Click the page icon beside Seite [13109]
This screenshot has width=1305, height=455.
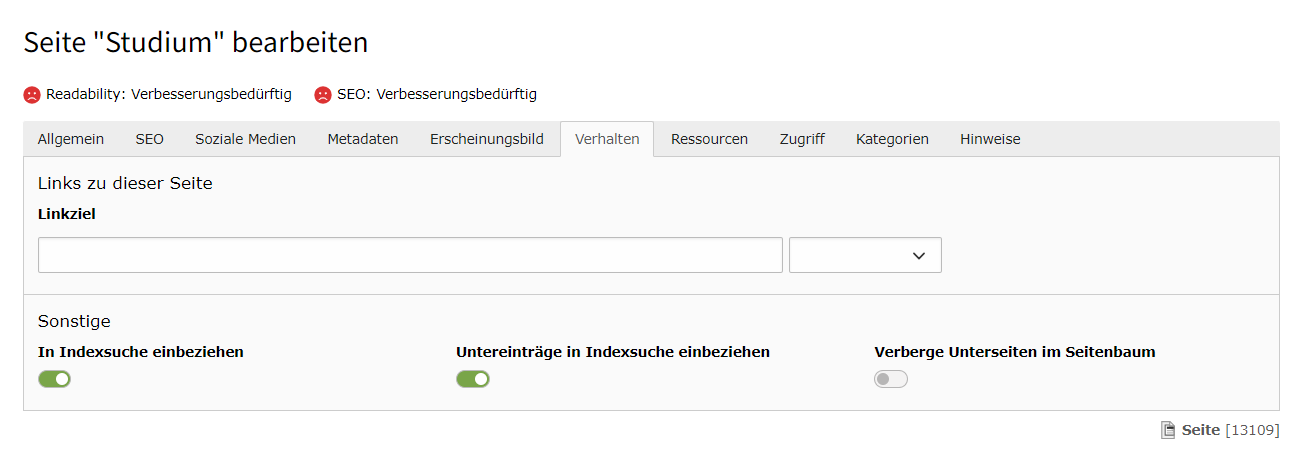1167,430
